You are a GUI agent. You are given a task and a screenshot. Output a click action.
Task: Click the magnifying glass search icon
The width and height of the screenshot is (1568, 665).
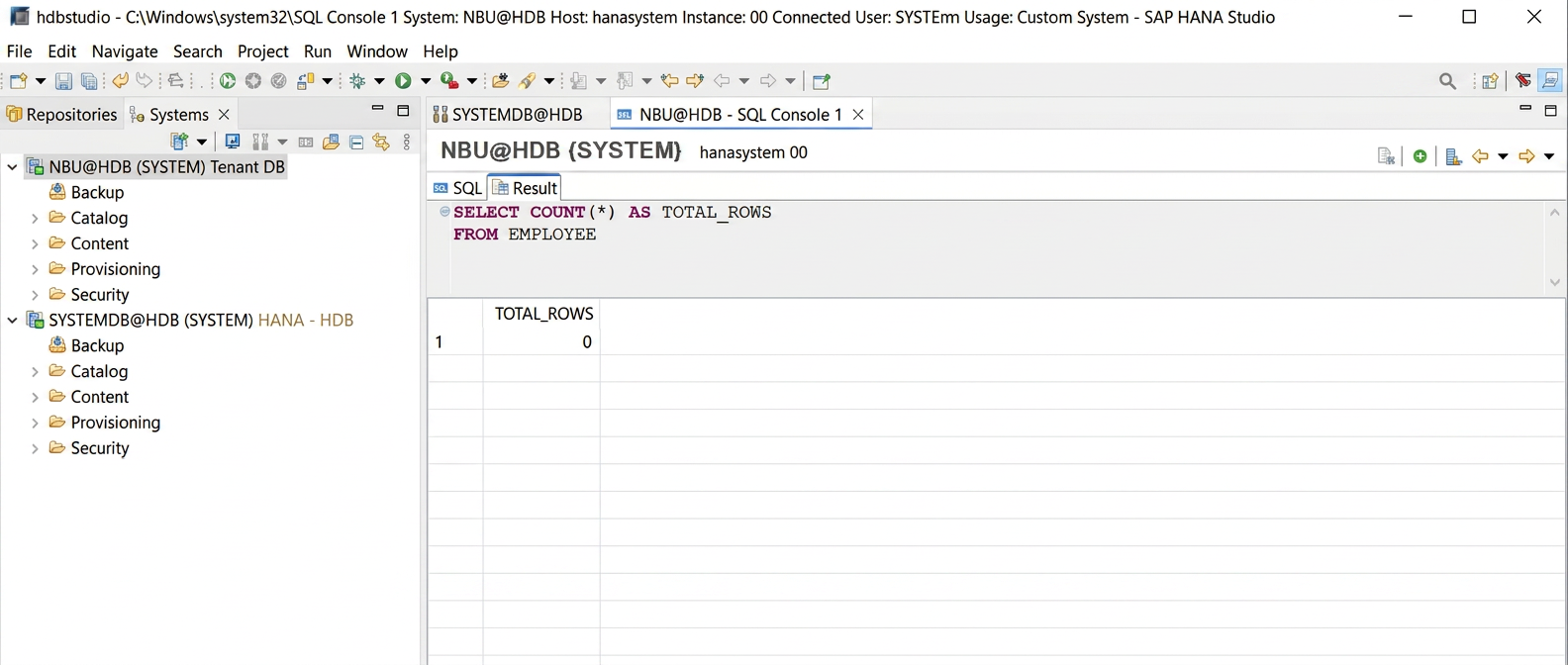(1447, 81)
